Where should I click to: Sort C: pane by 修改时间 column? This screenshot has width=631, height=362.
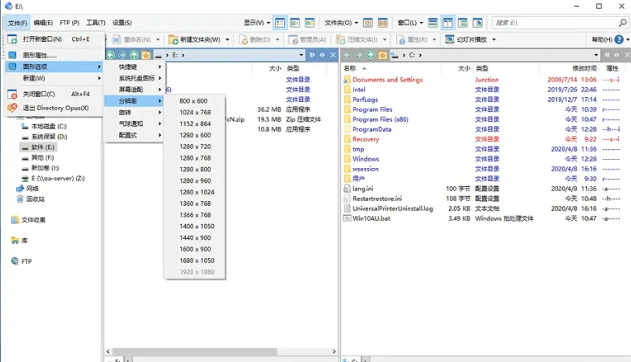click(x=584, y=68)
